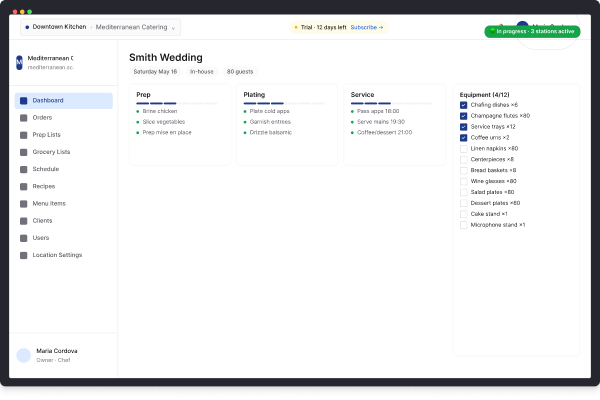The height and width of the screenshot is (400, 600).
Task: Uncheck Champagne flutes ×80
Action: 463,116
